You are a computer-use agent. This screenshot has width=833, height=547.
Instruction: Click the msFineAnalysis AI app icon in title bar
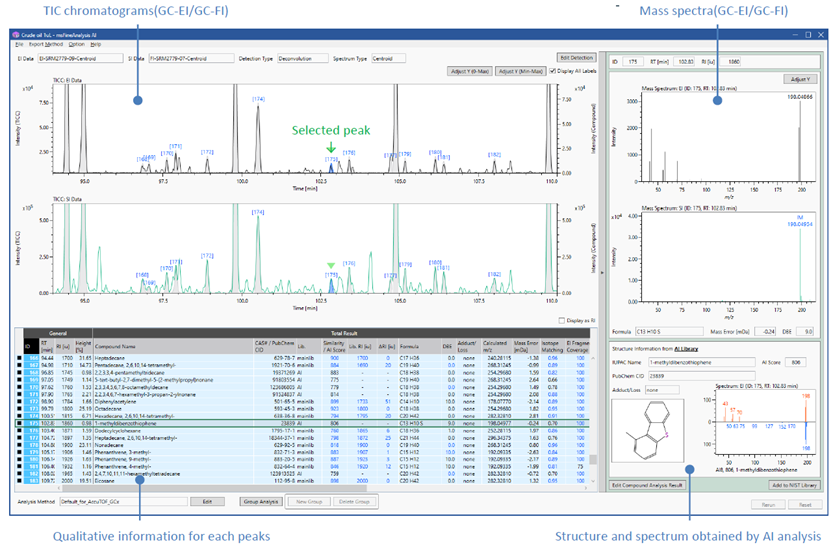[15, 35]
